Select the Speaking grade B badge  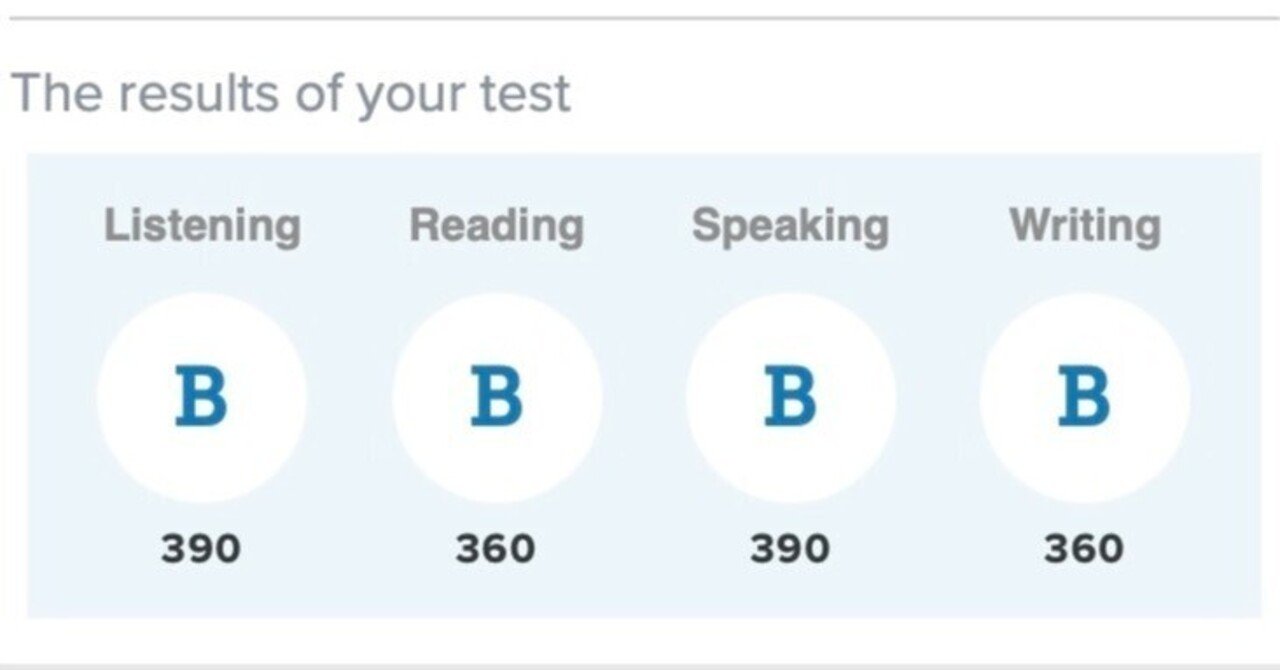click(x=790, y=397)
